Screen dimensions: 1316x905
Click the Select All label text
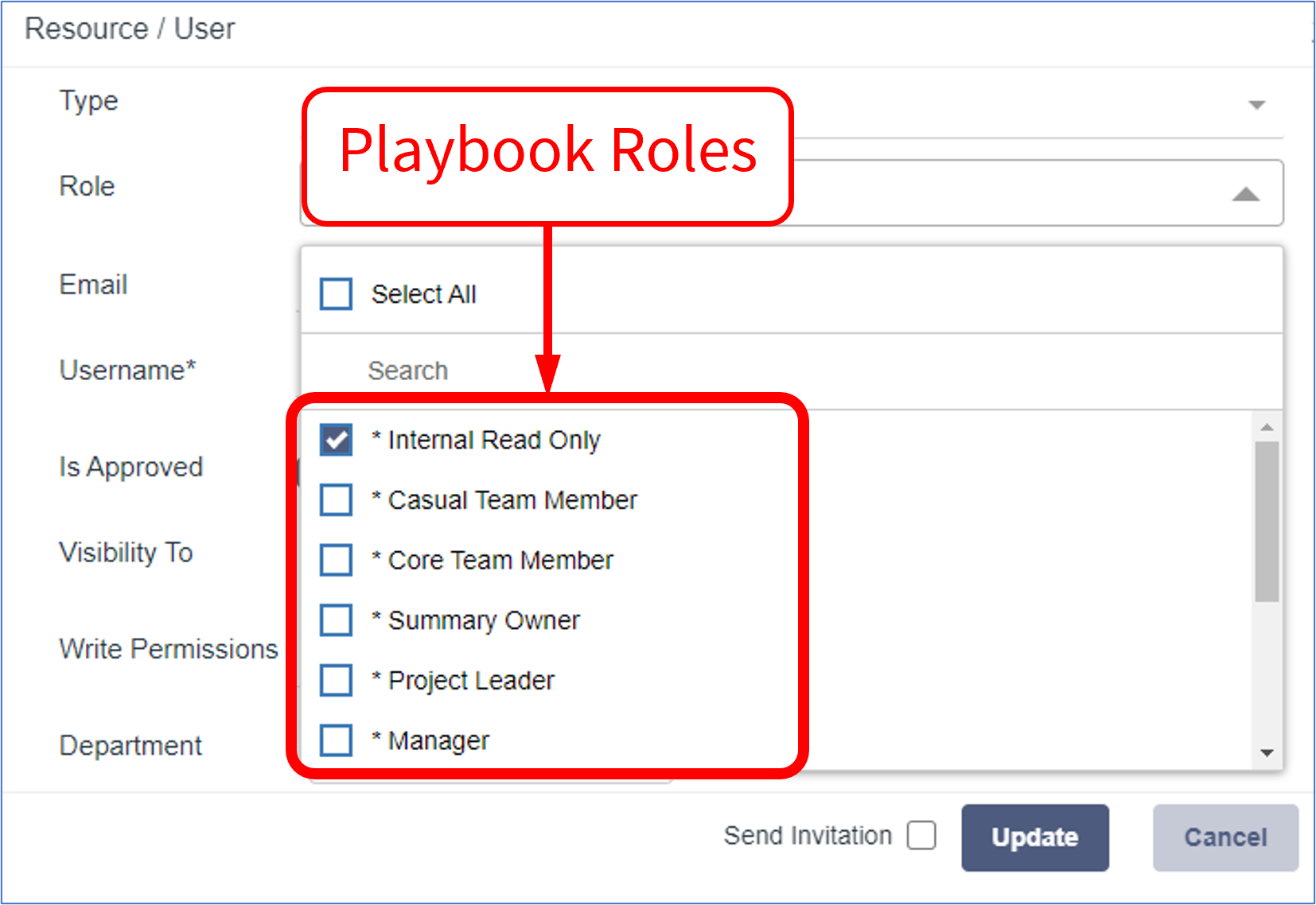click(x=424, y=294)
